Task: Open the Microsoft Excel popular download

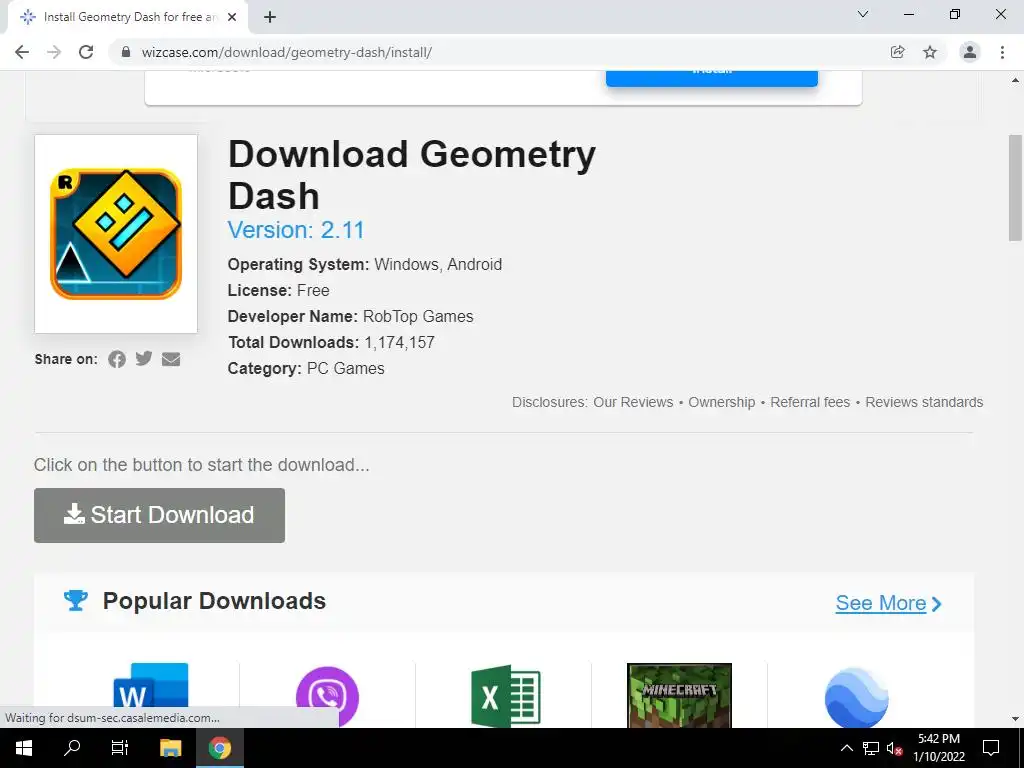Action: 505,696
